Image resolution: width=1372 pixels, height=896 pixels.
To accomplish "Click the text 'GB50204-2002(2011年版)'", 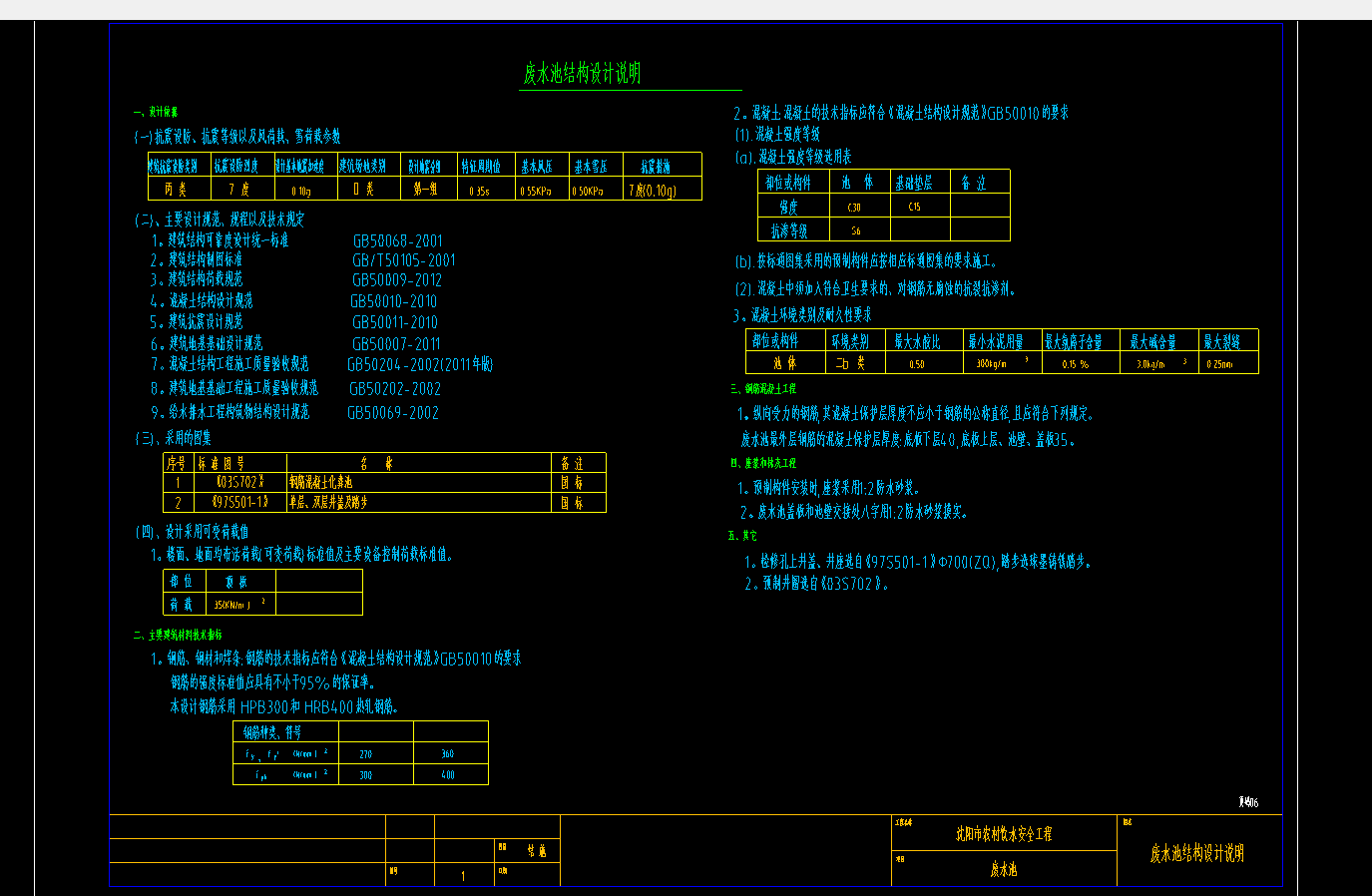I will [x=420, y=365].
